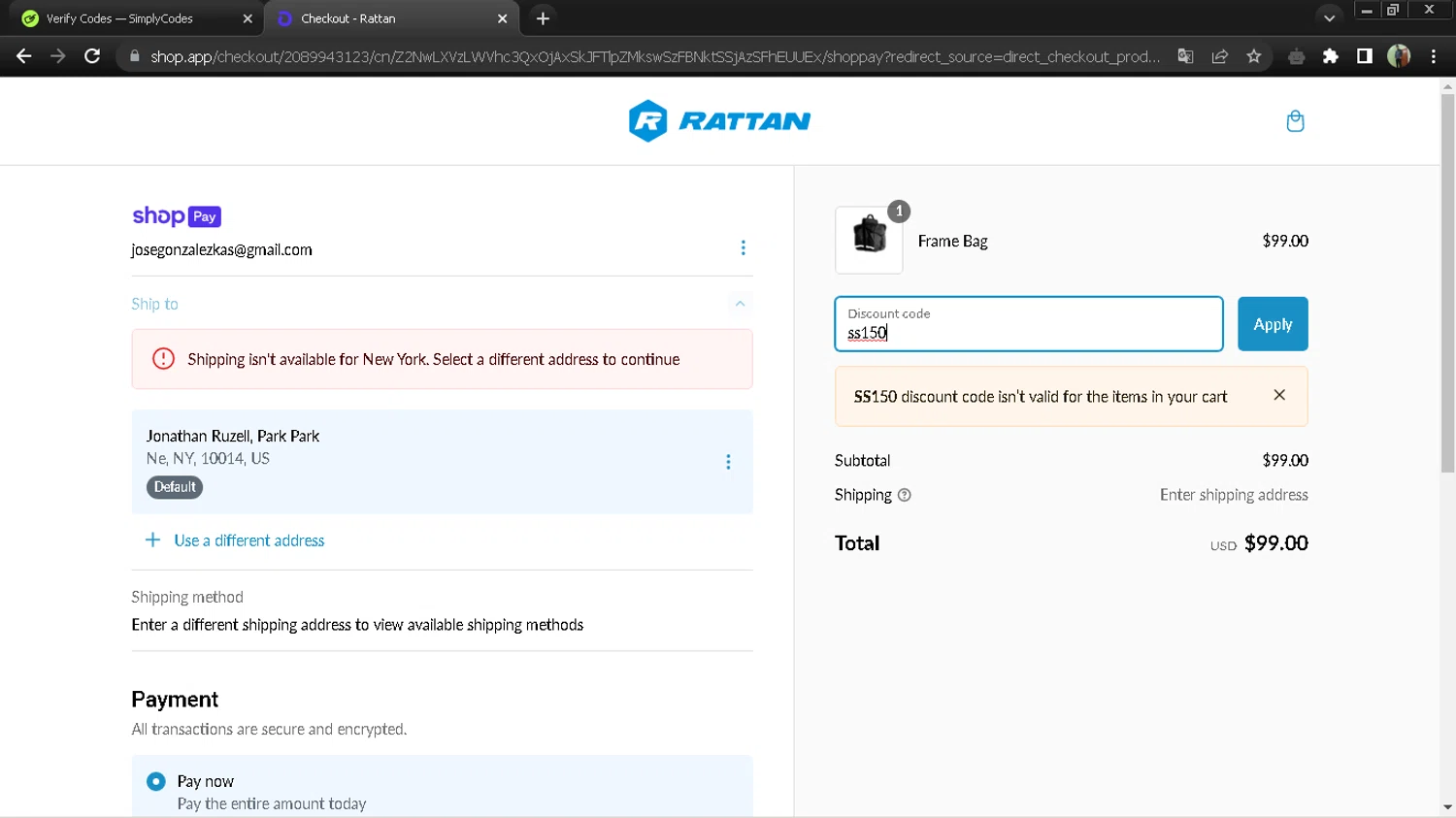This screenshot has height=818, width=1456.
Task: Go forward in browser
Action: click(58, 56)
